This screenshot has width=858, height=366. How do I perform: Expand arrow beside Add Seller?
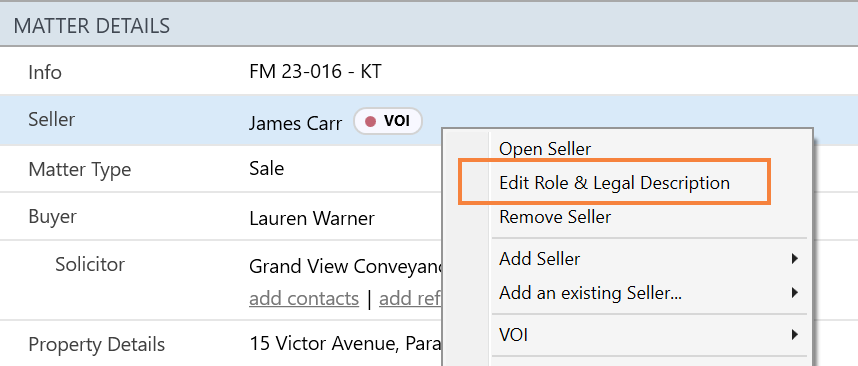(x=795, y=258)
